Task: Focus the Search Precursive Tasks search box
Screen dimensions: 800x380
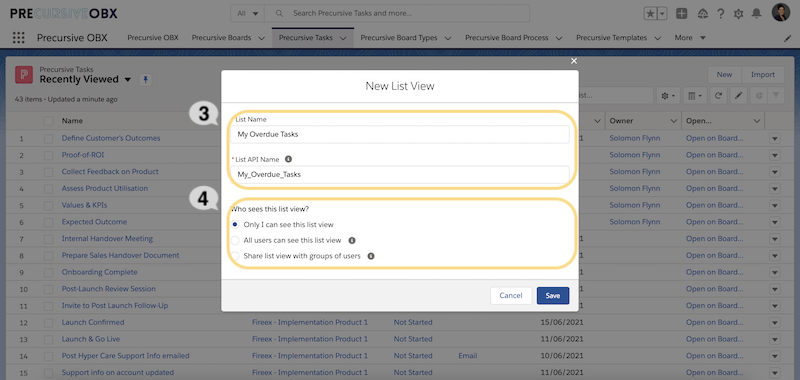Action: [x=397, y=13]
